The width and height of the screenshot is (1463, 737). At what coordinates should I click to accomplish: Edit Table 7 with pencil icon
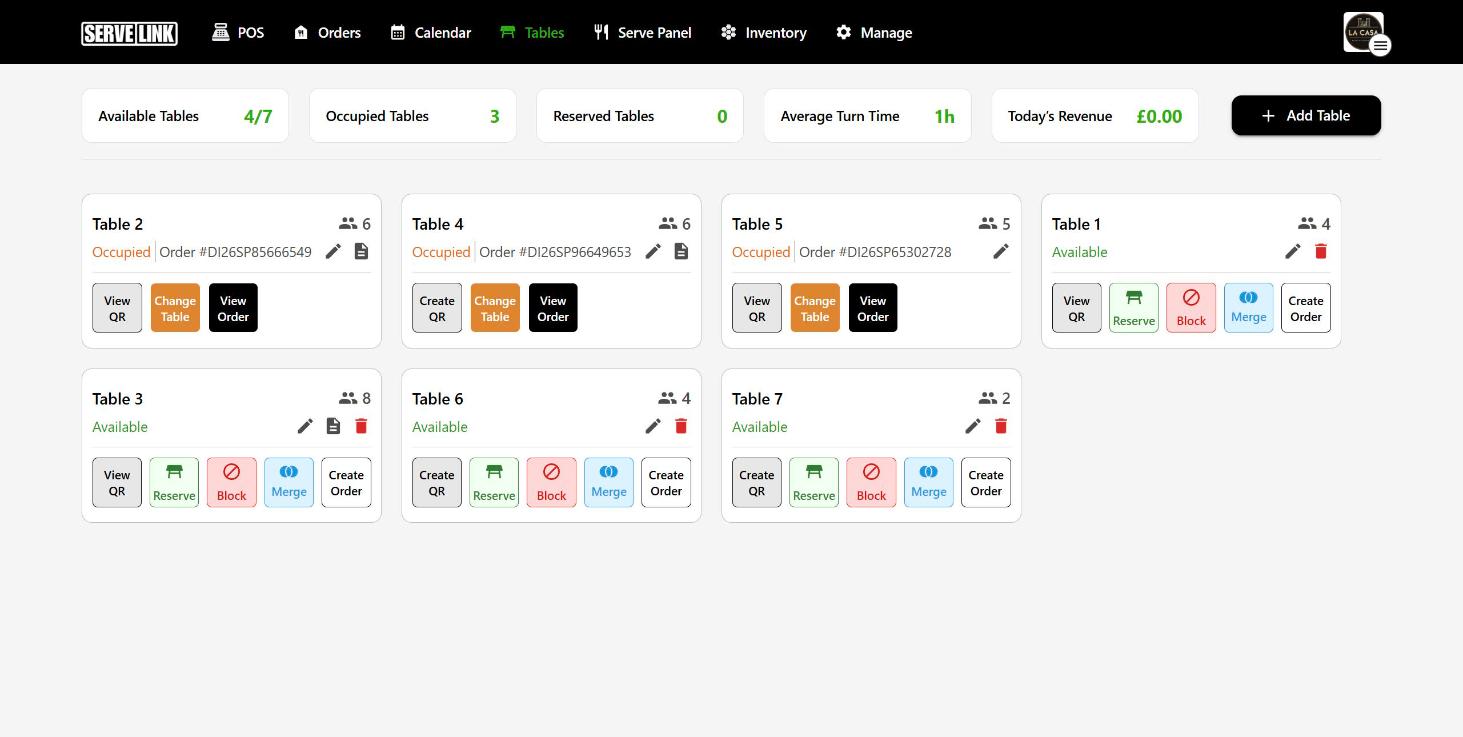tap(973, 426)
